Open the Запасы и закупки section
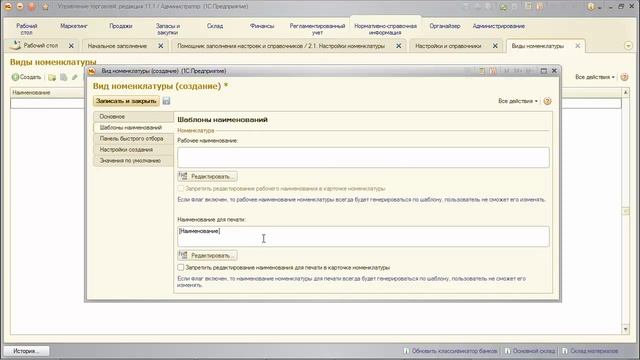This screenshot has height=360, width=640. pyautogui.click(x=168, y=29)
